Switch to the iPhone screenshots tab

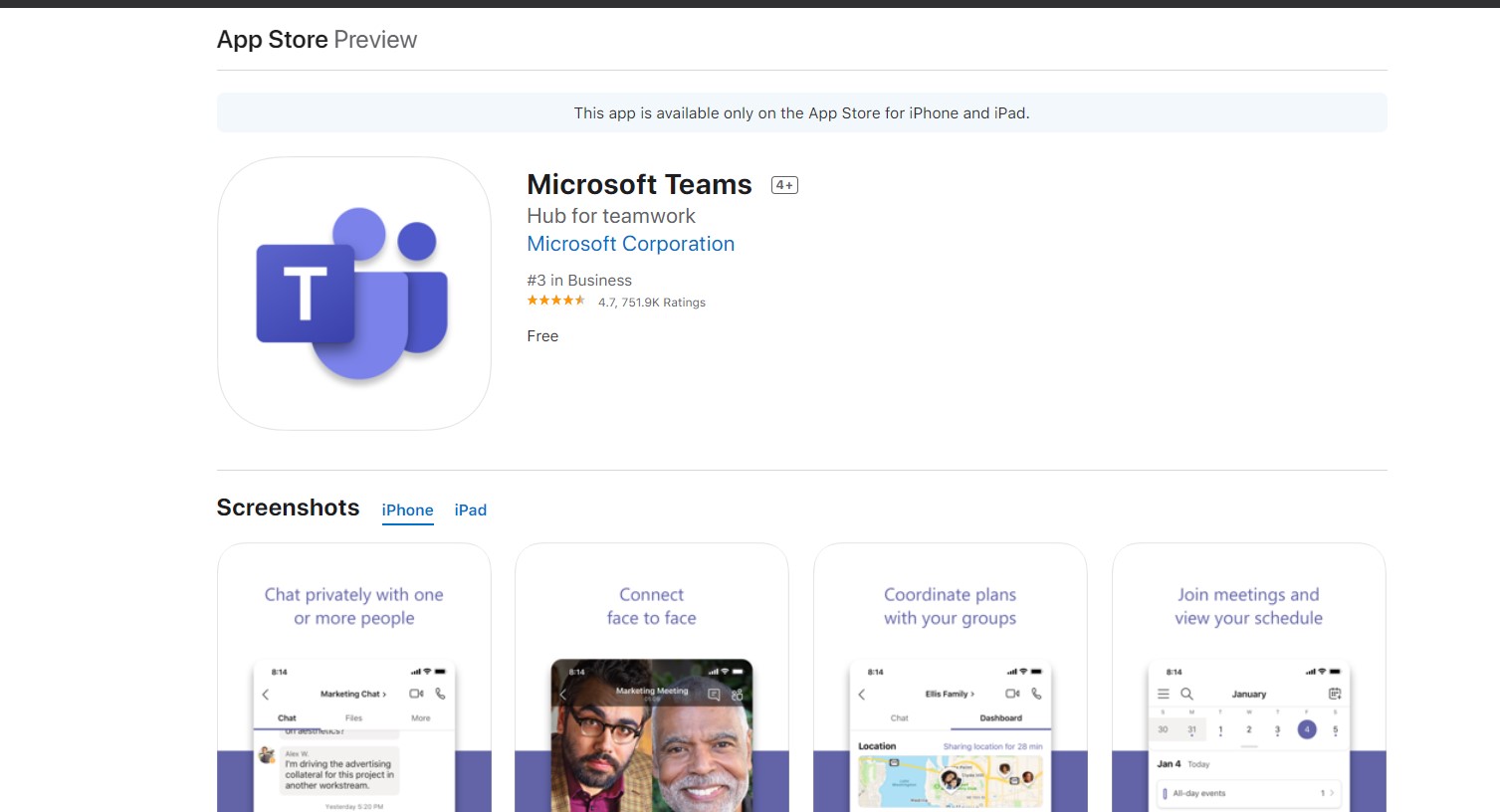pyautogui.click(x=407, y=510)
